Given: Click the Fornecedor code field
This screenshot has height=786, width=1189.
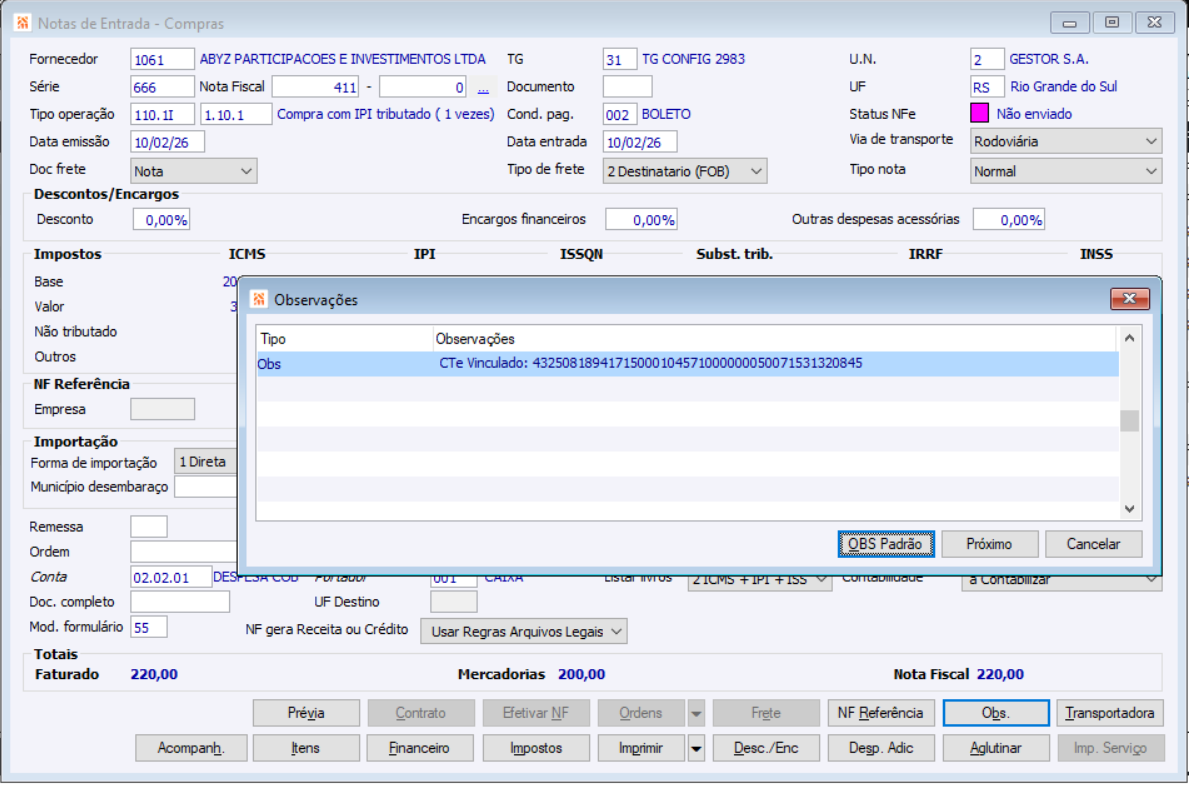Looking at the screenshot, I should pyautogui.click(x=162, y=59).
